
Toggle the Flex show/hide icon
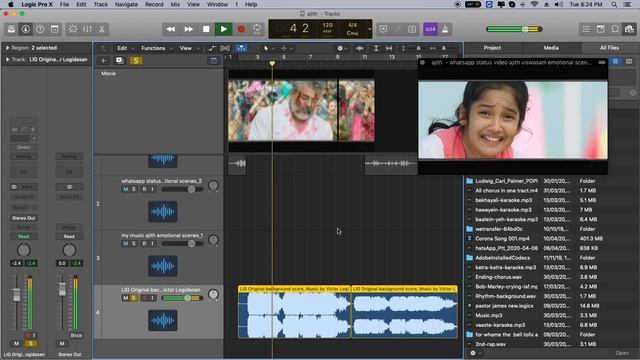point(225,48)
